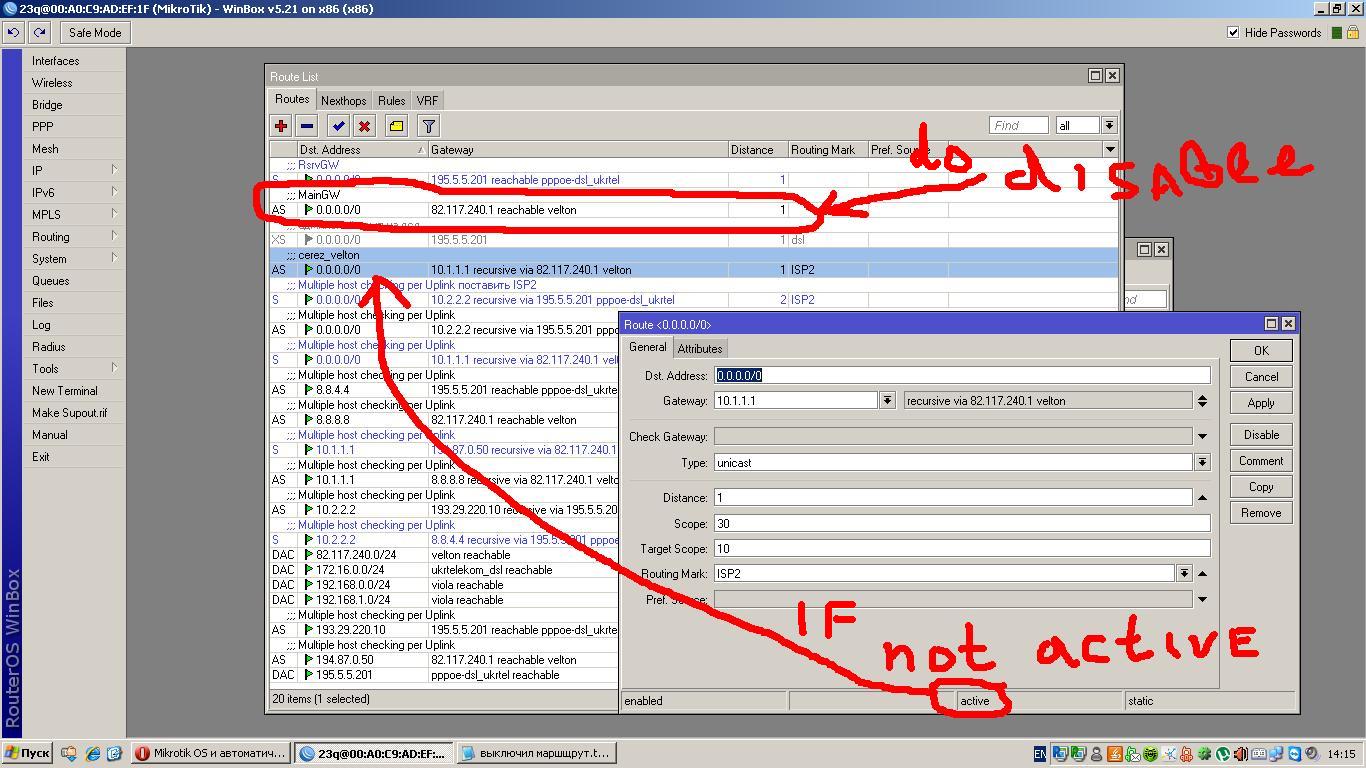The height and width of the screenshot is (768, 1366).
Task: Expand the System submenu
Action: (x=75, y=259)
